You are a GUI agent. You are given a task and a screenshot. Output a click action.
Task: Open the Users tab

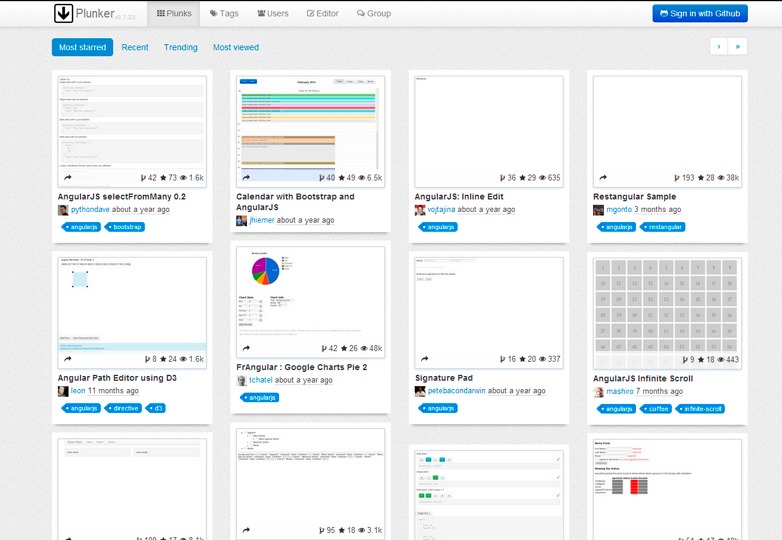click(273, 13)
